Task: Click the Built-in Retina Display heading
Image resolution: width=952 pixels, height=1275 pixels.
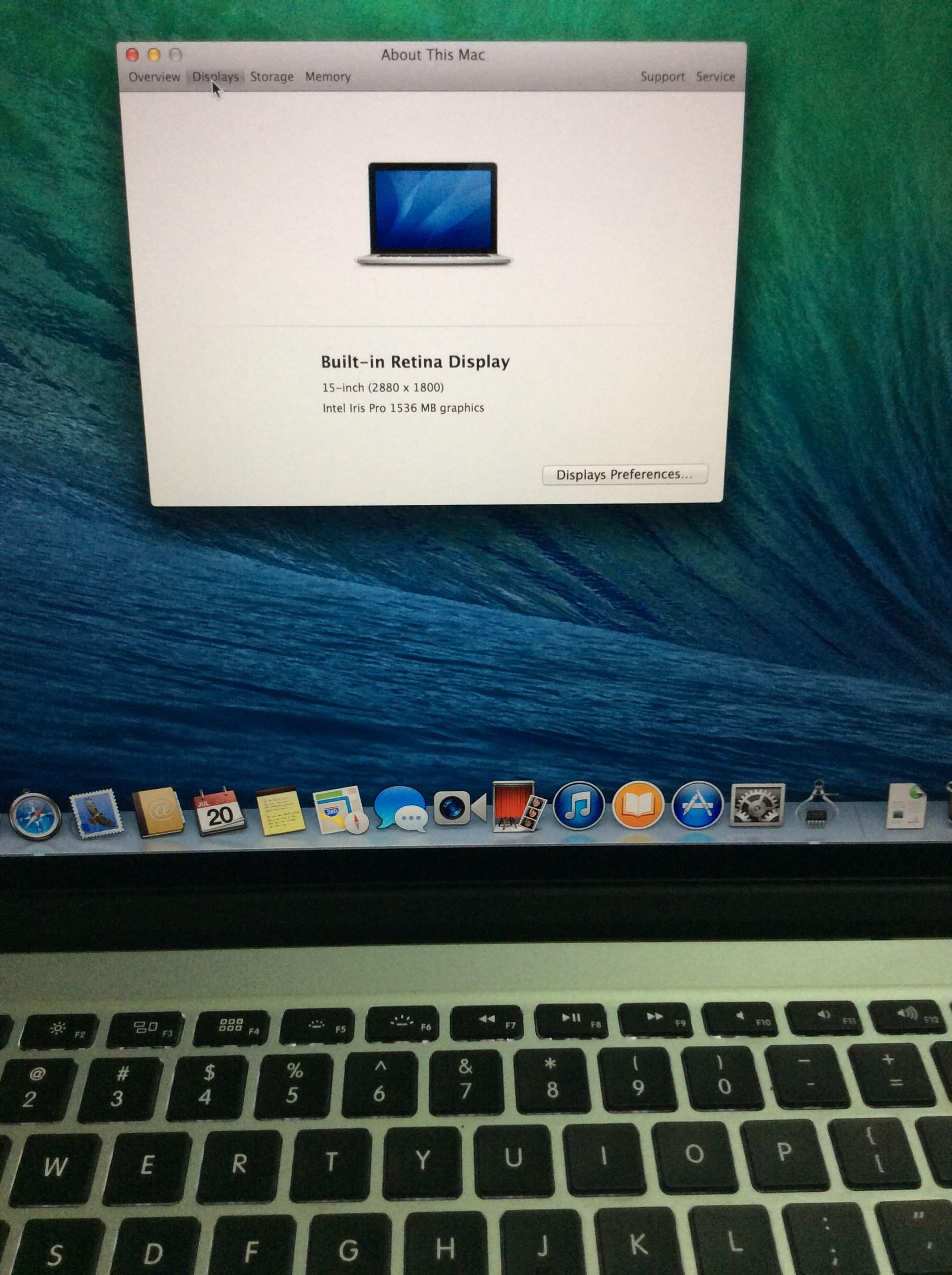Action: click(x=415, y=362)
